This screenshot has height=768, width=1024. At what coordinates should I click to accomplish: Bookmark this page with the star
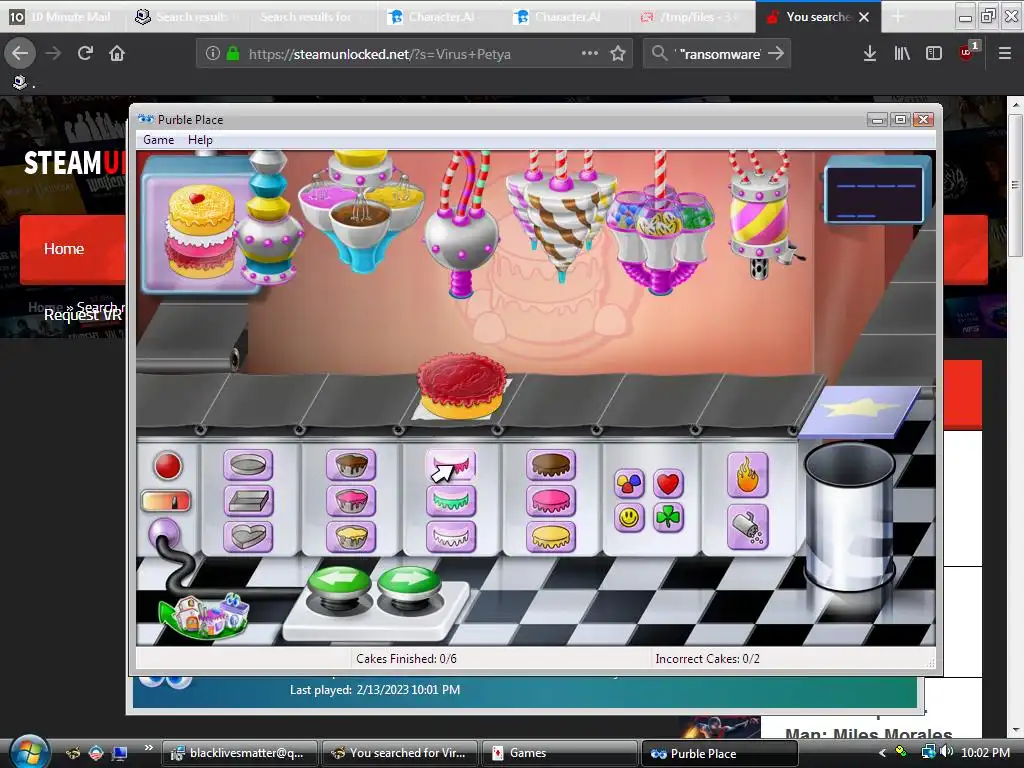click(618, 54)
